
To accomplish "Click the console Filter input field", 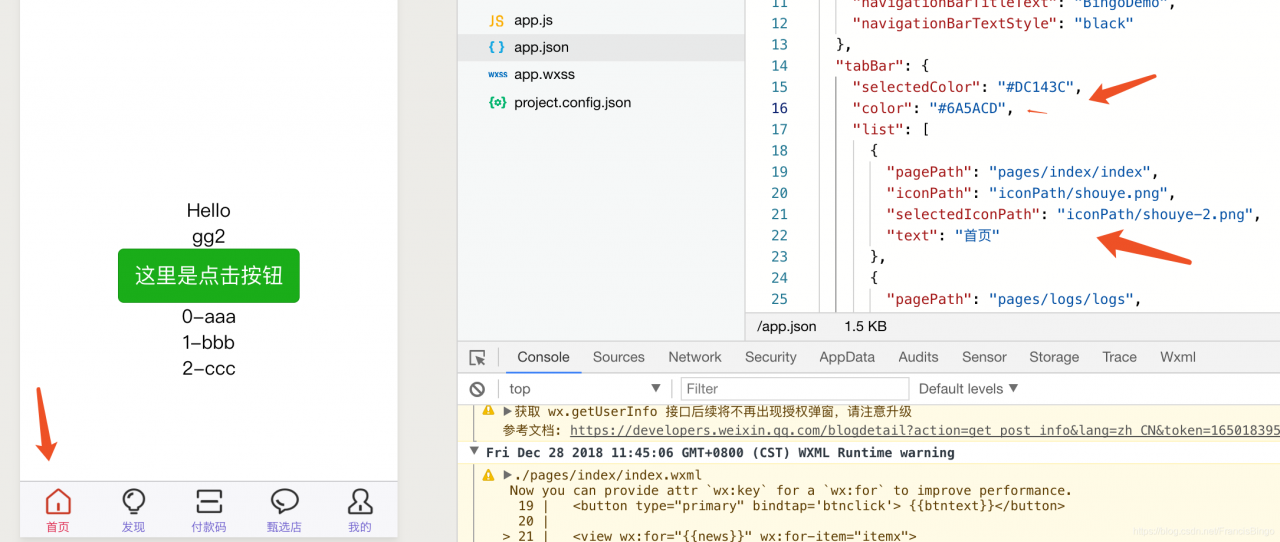I will coord(795,389).
